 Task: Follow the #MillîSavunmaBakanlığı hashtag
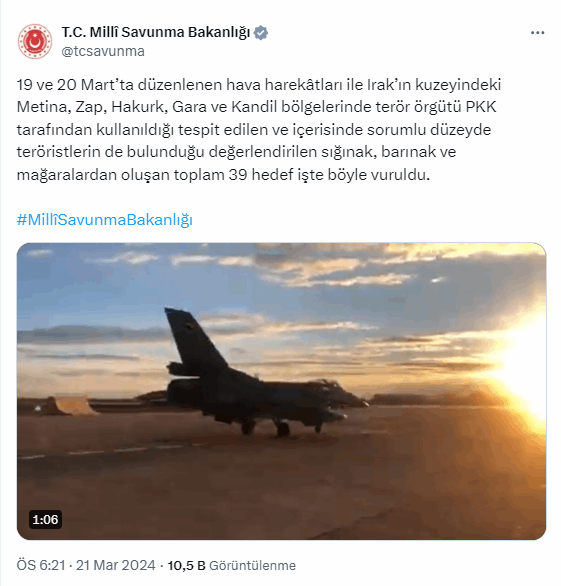pos(105,220)
